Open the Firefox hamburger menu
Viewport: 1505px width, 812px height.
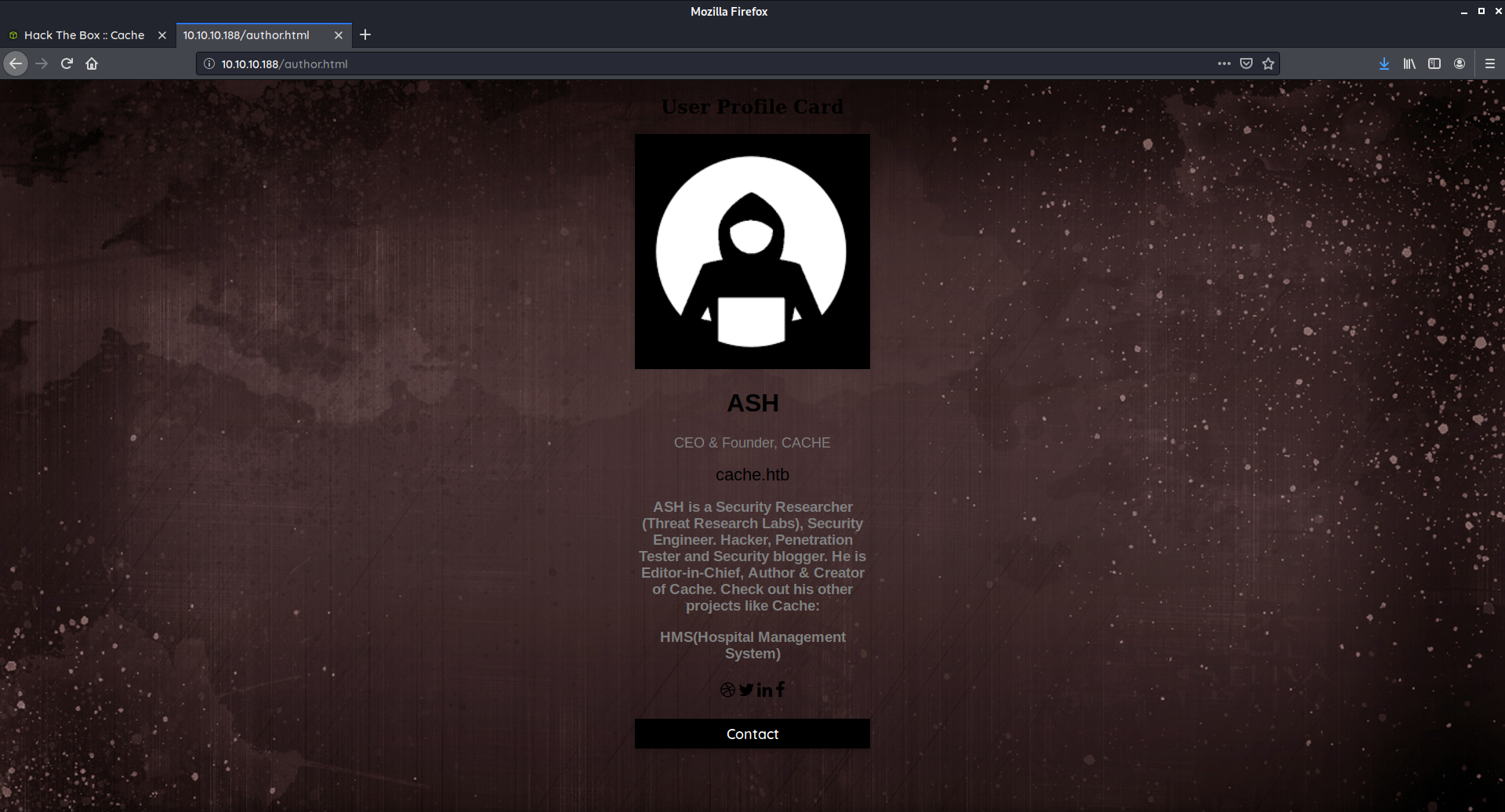[x=1490, y=63]
